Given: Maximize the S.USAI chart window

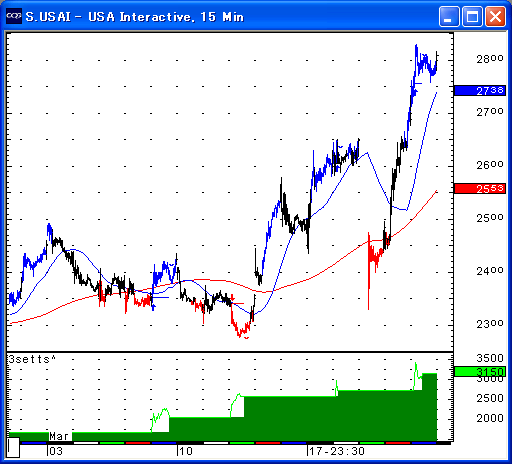Looking at the screenshot, I should point(472,16).
